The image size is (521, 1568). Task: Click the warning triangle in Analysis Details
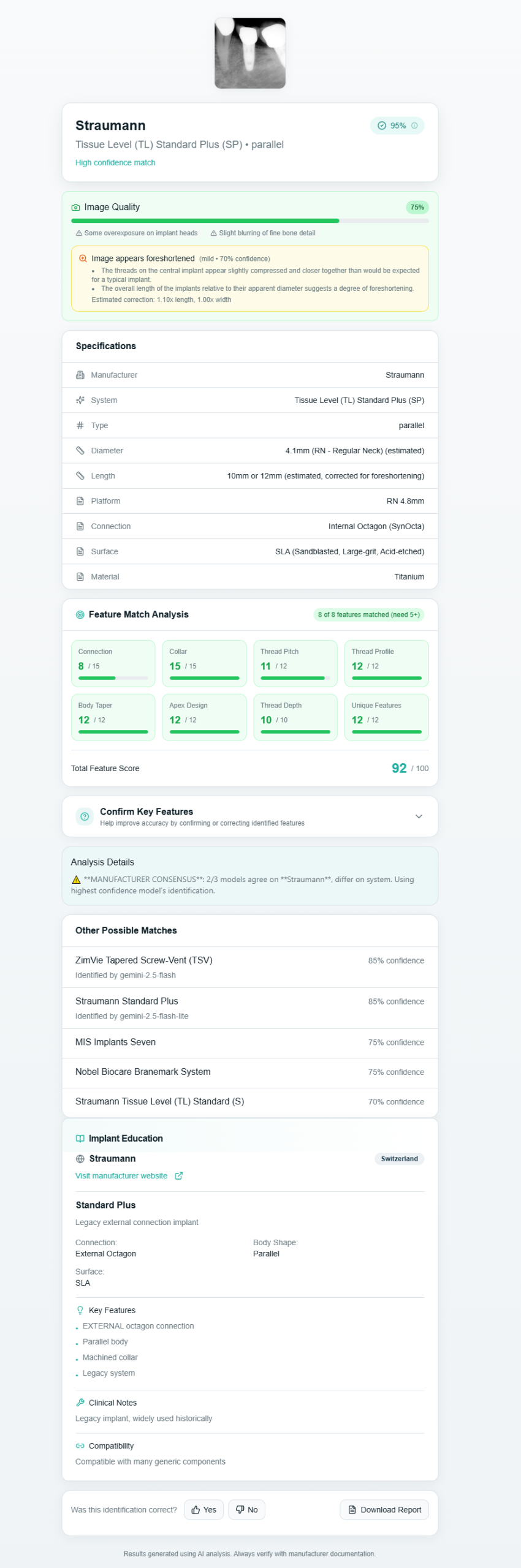(76, 880)
